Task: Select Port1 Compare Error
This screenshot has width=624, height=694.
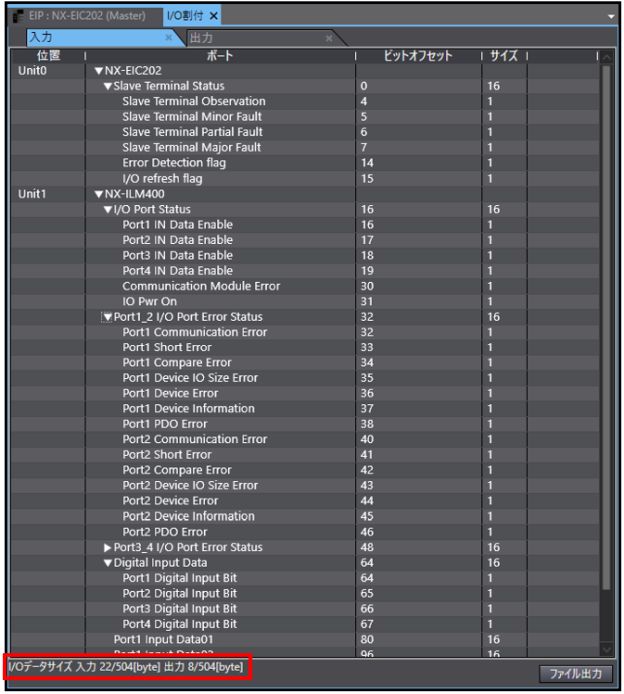Action: coord(305,363)
